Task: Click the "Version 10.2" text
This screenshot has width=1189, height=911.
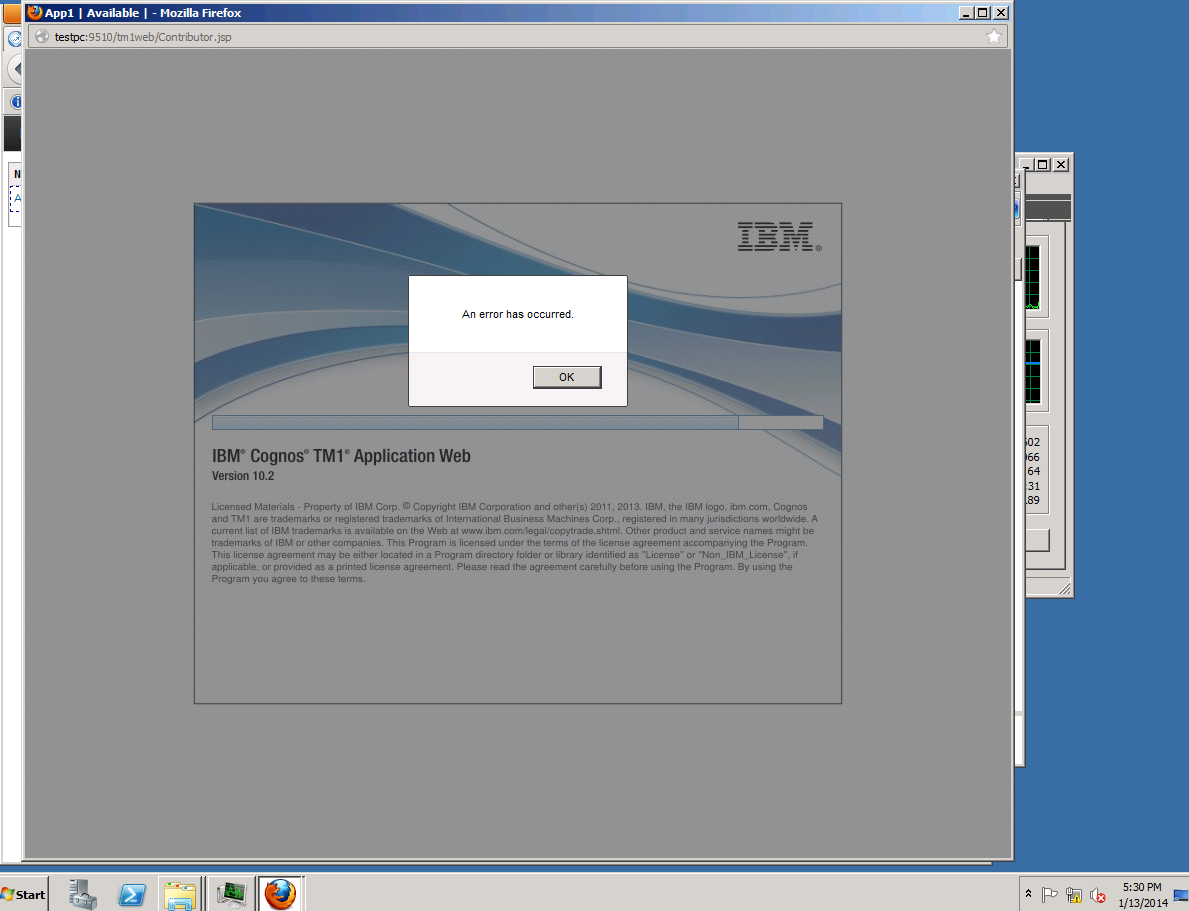Action: point(243,476)
